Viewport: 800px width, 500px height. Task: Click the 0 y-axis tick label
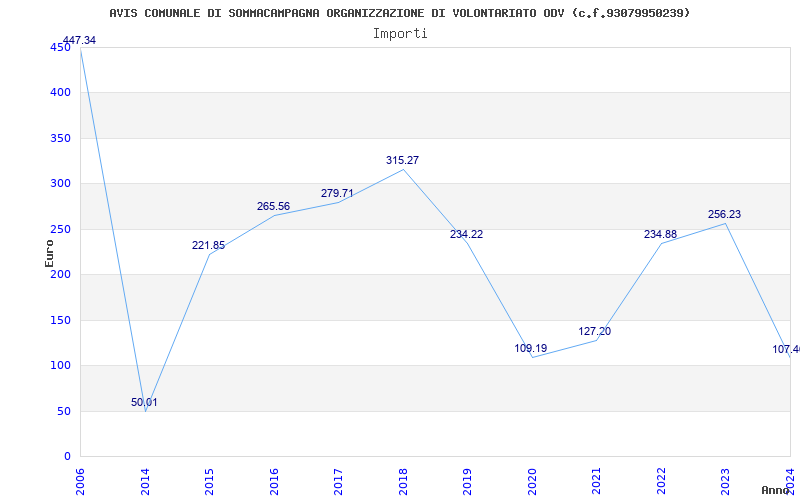click(x=67, y=457)
